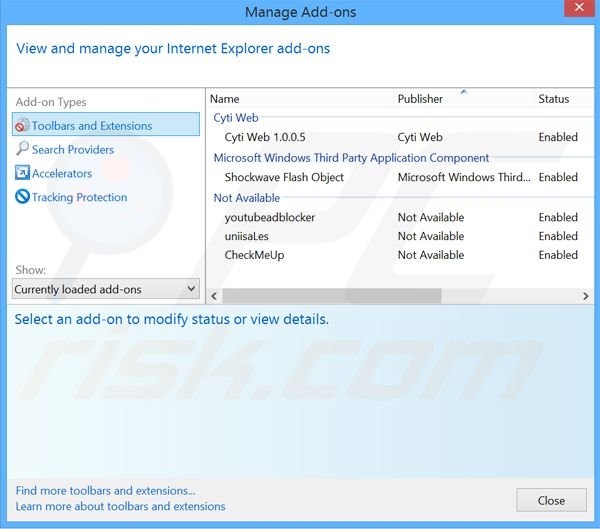Click the Close button
Screen dimensions: 600x529
[551, 500]
